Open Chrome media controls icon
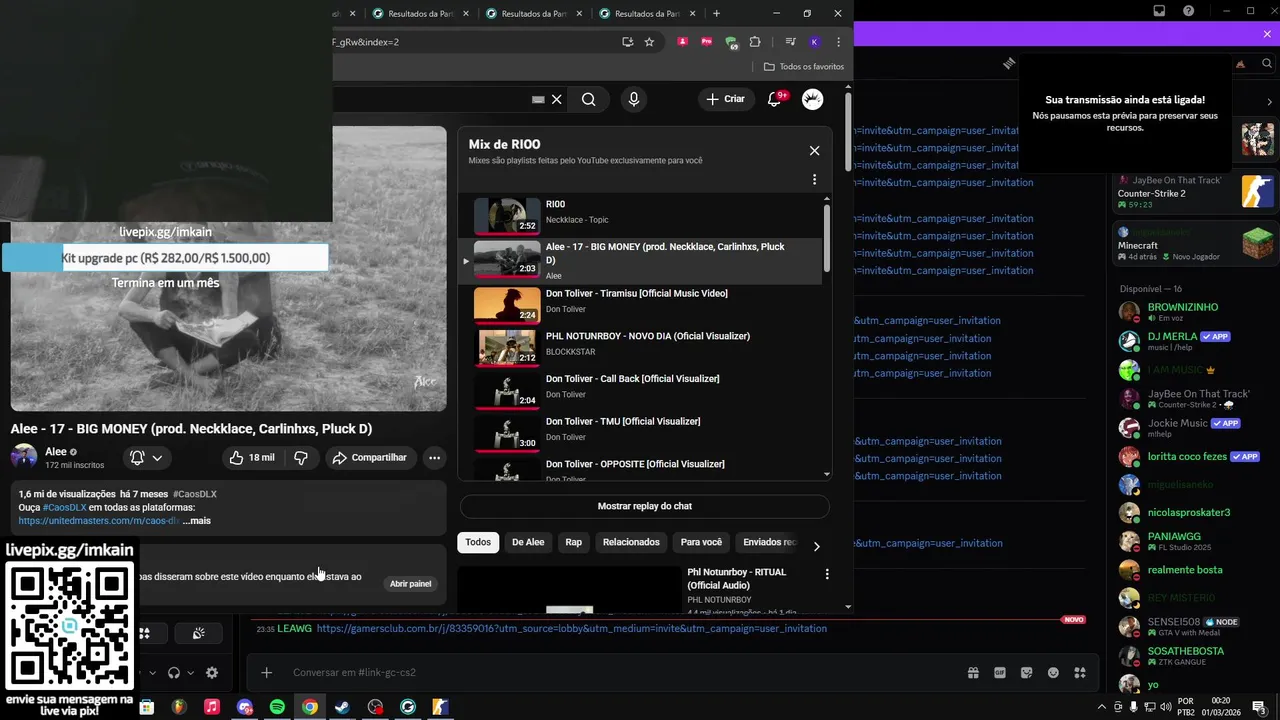This screenshot has height=720, width=1280. [790, 42]
